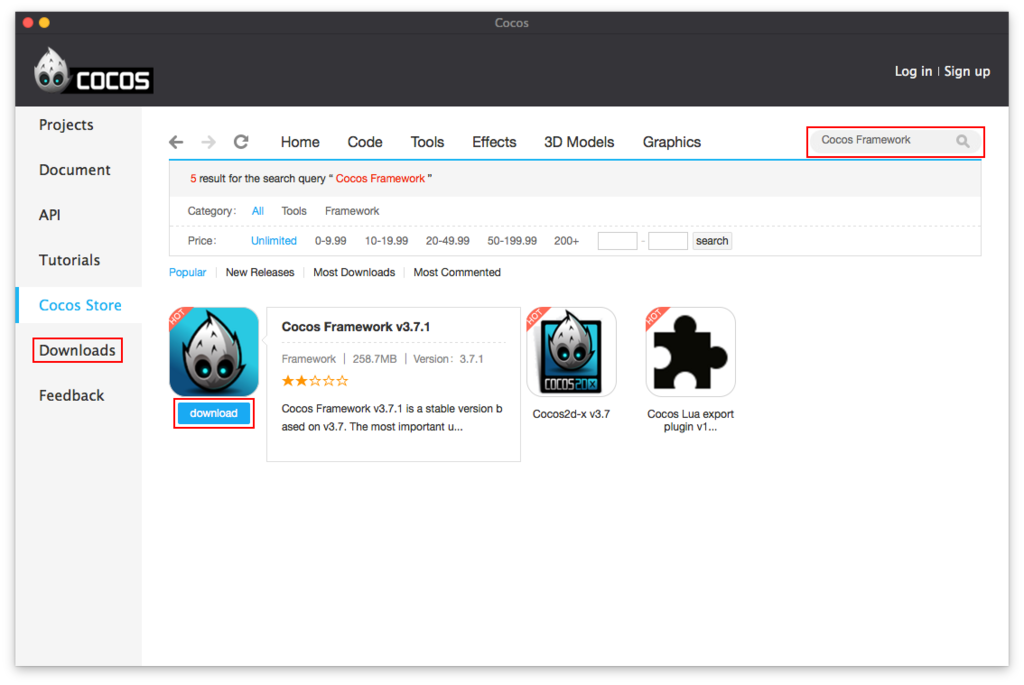Open Feedback in the sidebar

(x=71, y=395)
